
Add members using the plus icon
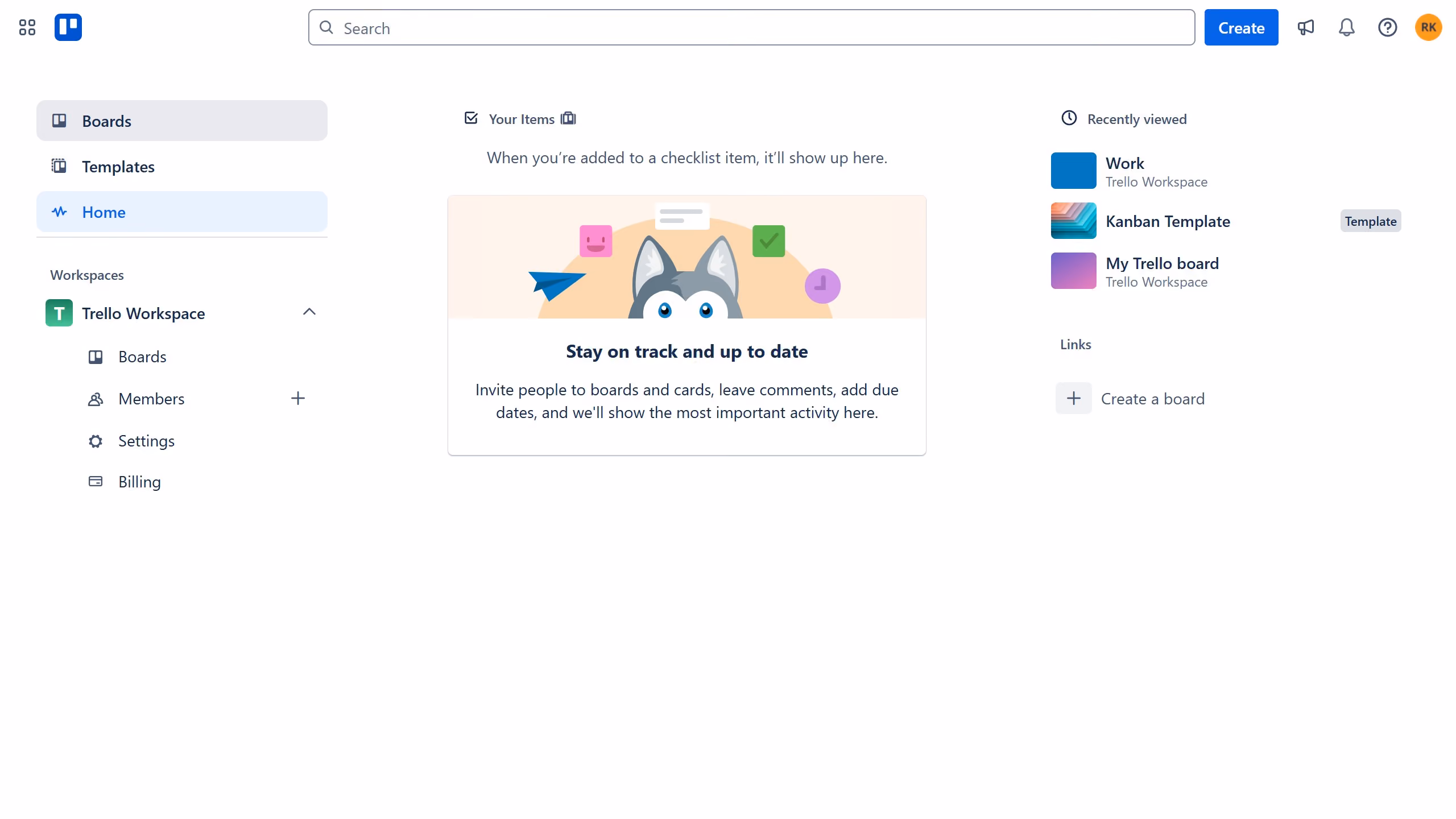[x=298, y=398]
